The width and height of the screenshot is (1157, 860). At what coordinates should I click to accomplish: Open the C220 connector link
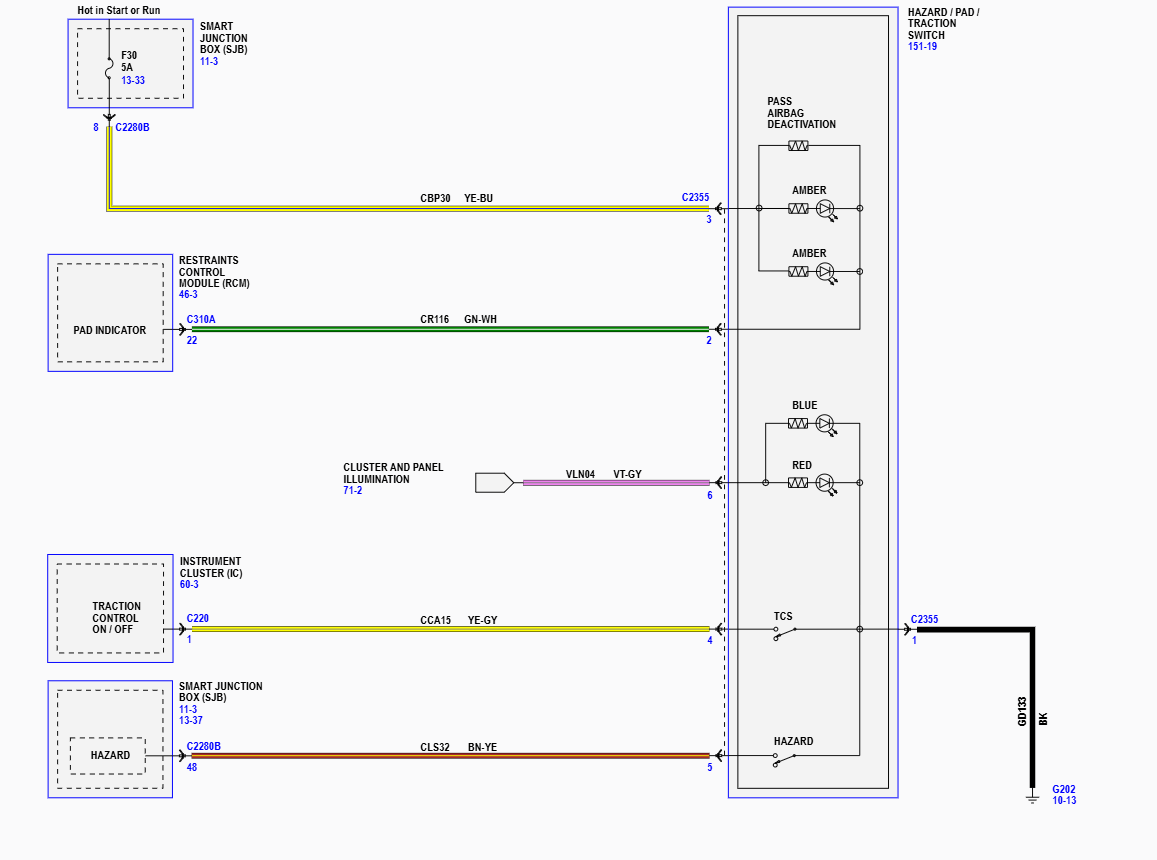point(197,619)
